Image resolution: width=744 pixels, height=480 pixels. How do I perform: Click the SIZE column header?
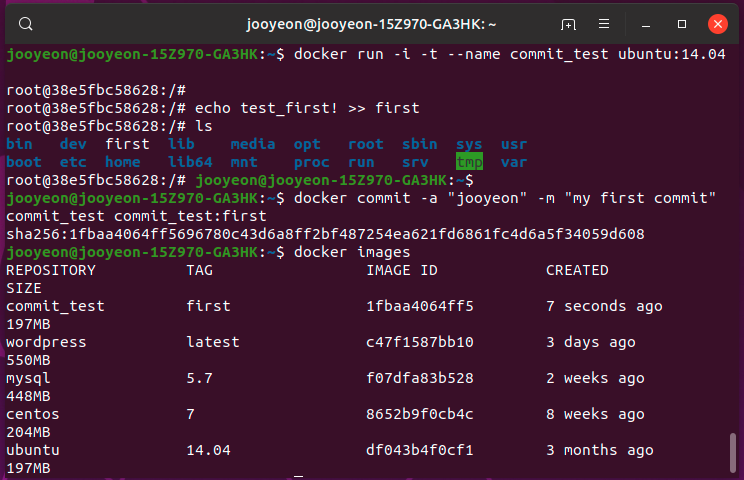tap(24, 288)
